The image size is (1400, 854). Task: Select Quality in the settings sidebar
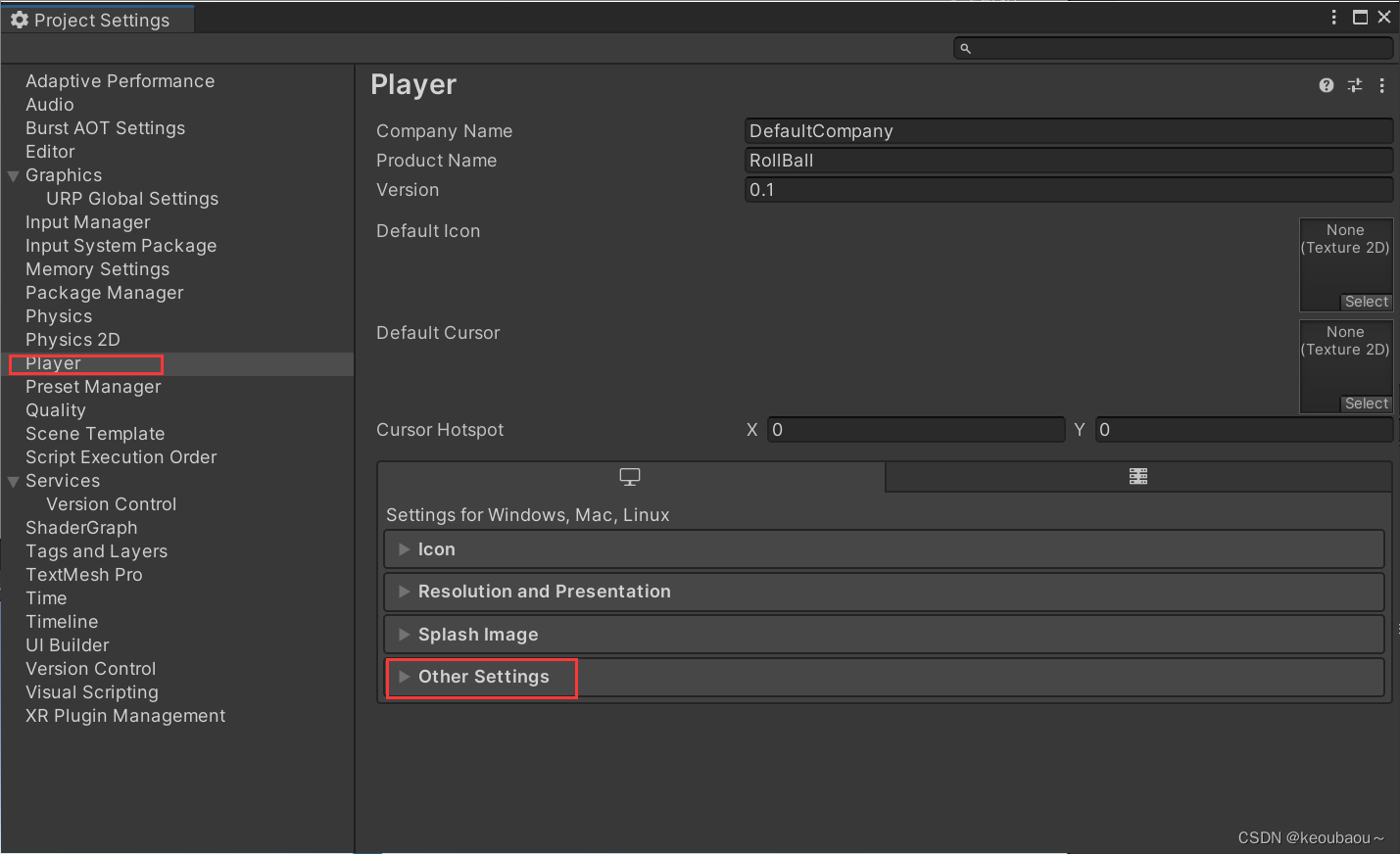[x=56, y=409]
